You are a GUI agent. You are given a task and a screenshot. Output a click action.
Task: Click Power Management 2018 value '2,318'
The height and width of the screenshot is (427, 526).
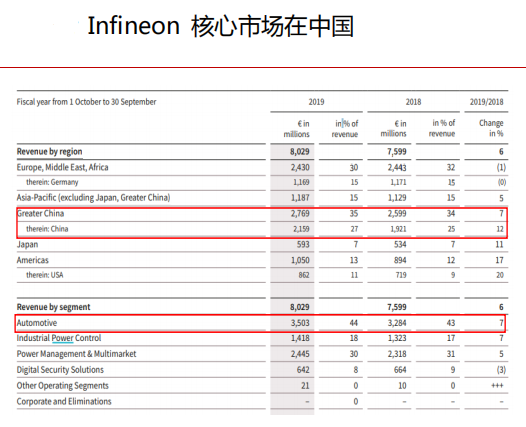click(x=397, y=354)
